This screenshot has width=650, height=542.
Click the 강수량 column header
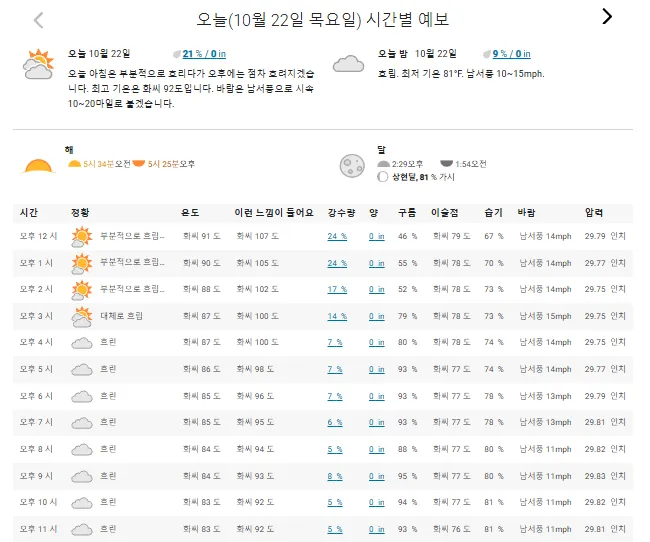pos(341,213)
